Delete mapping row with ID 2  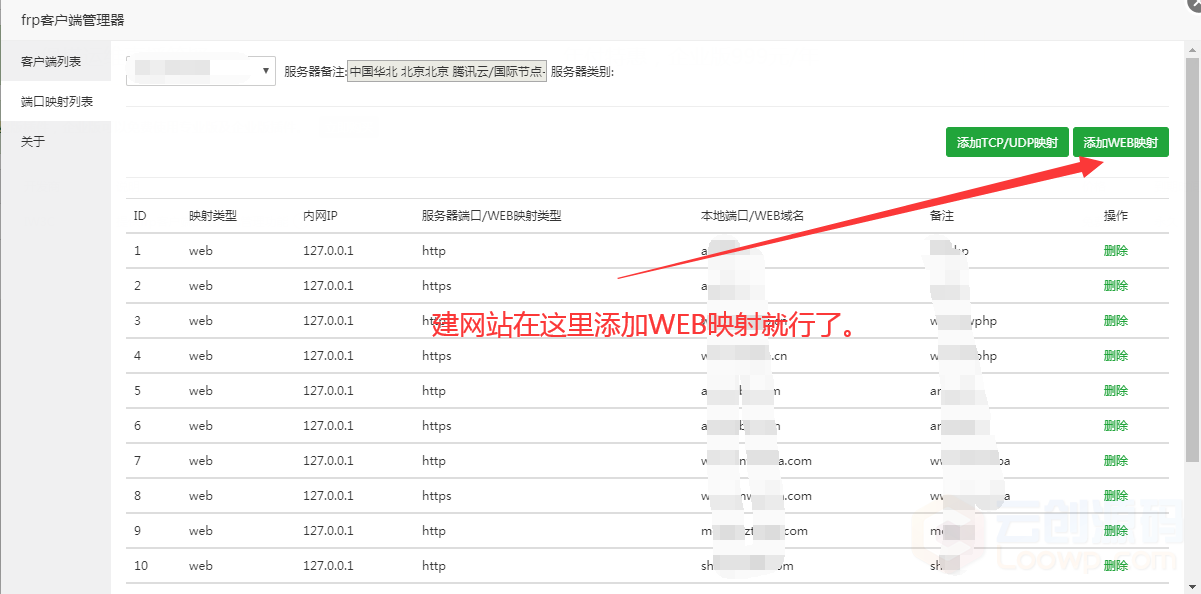pos(1115,286)
